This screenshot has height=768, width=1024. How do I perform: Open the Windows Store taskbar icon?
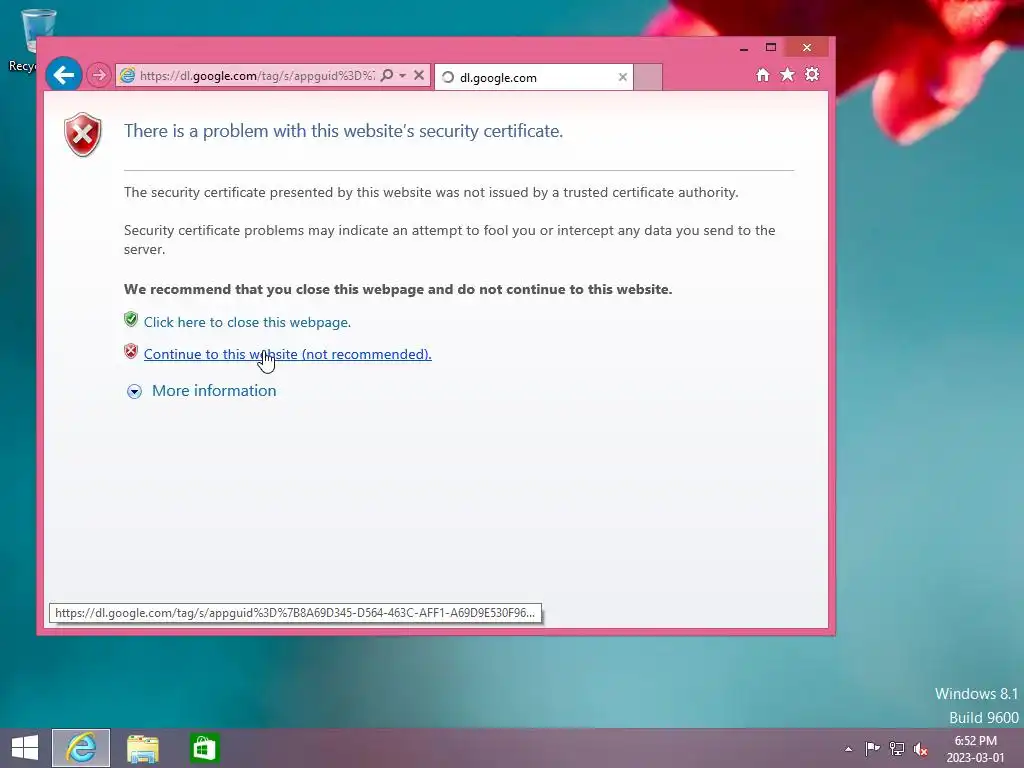click(x=204, y=748)
